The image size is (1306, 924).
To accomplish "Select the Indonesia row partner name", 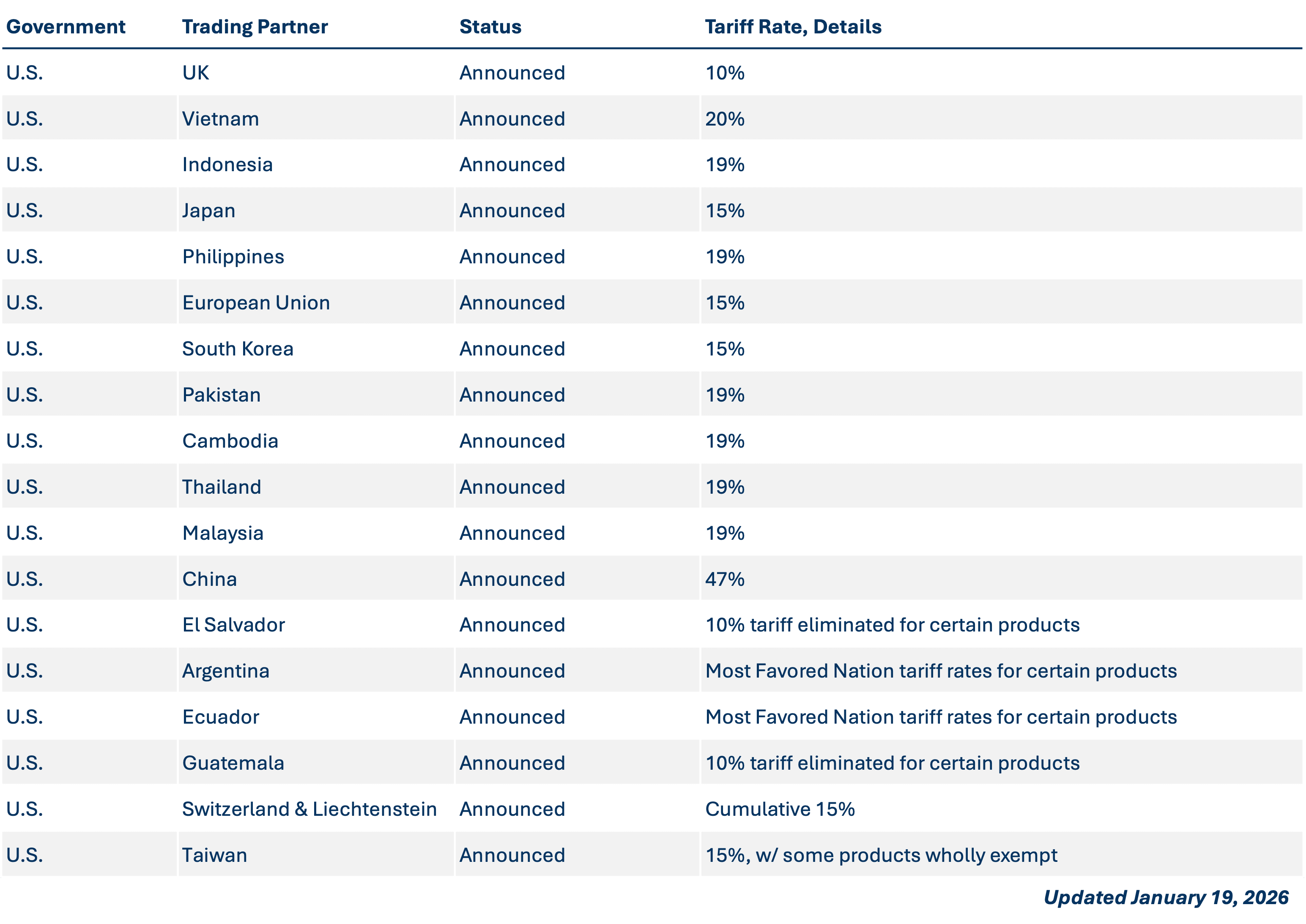I will click(x=227, y=164).
